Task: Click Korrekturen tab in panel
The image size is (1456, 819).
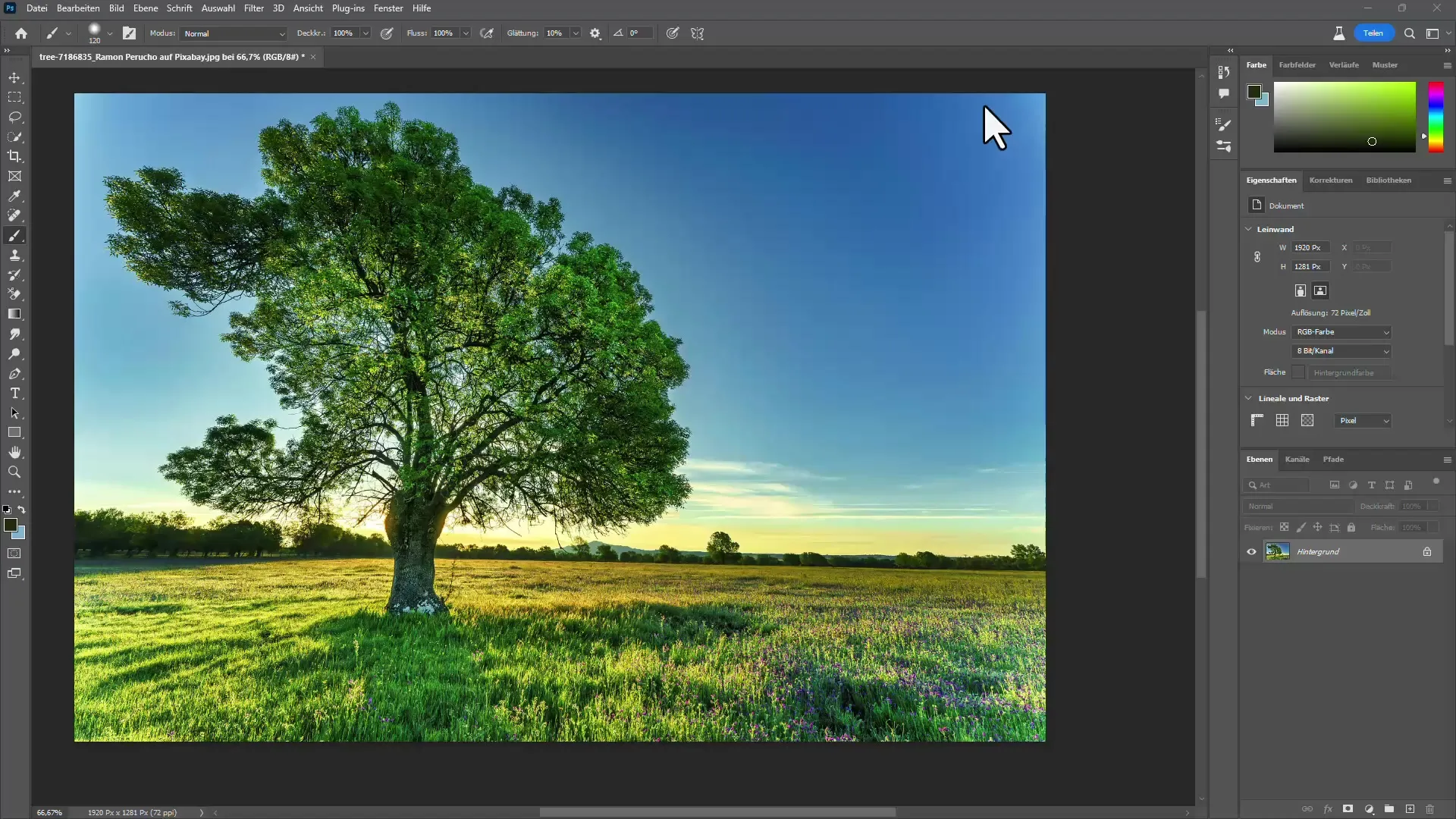Action: point(1330,180)
